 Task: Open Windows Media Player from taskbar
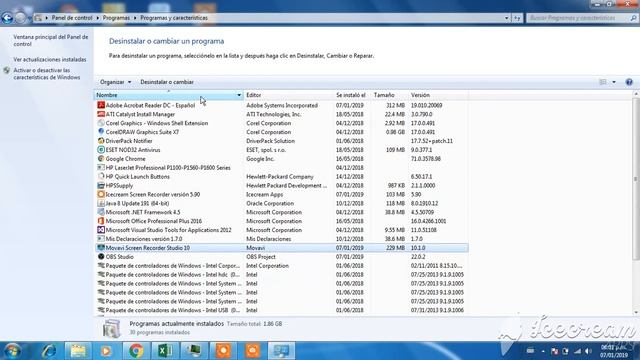point(107,351)
